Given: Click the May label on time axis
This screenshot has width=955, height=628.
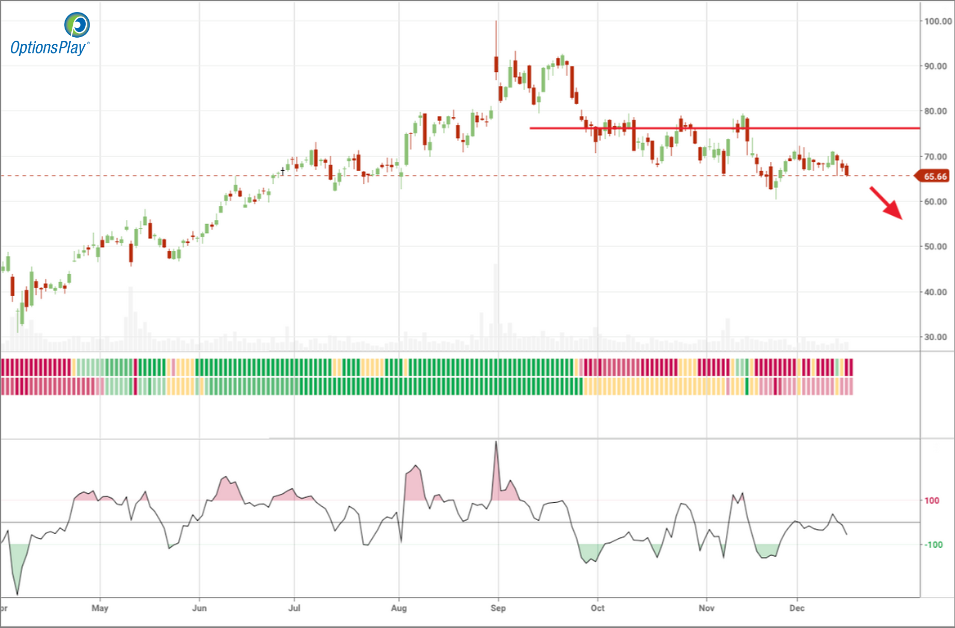Looking at the screenshot, I should (x=98, y=607).
